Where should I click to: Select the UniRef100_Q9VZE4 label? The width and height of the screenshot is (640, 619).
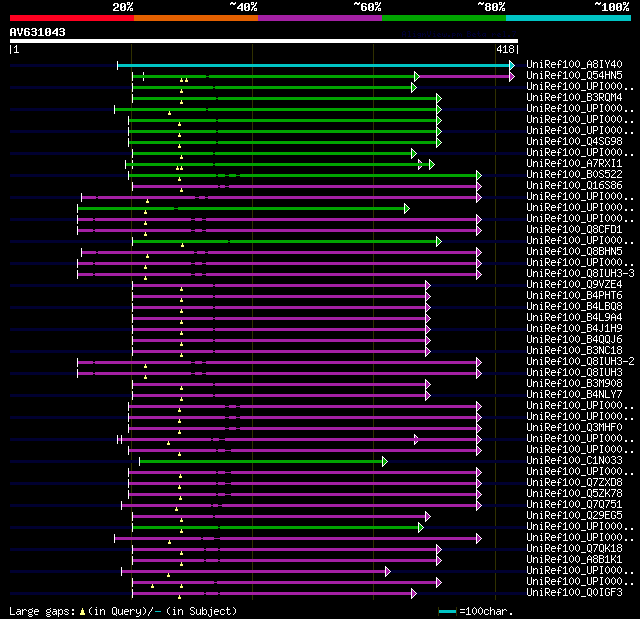pyautogui.click(x=574, y=284)
